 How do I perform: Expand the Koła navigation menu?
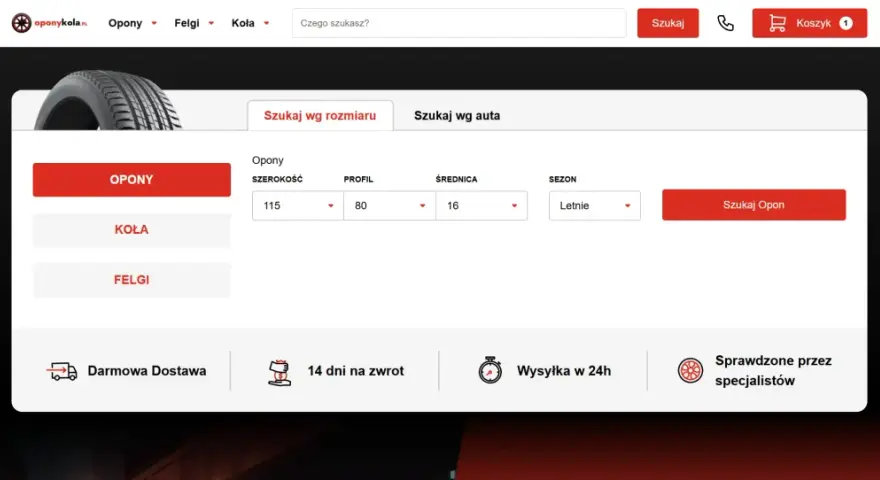point(250,23)
